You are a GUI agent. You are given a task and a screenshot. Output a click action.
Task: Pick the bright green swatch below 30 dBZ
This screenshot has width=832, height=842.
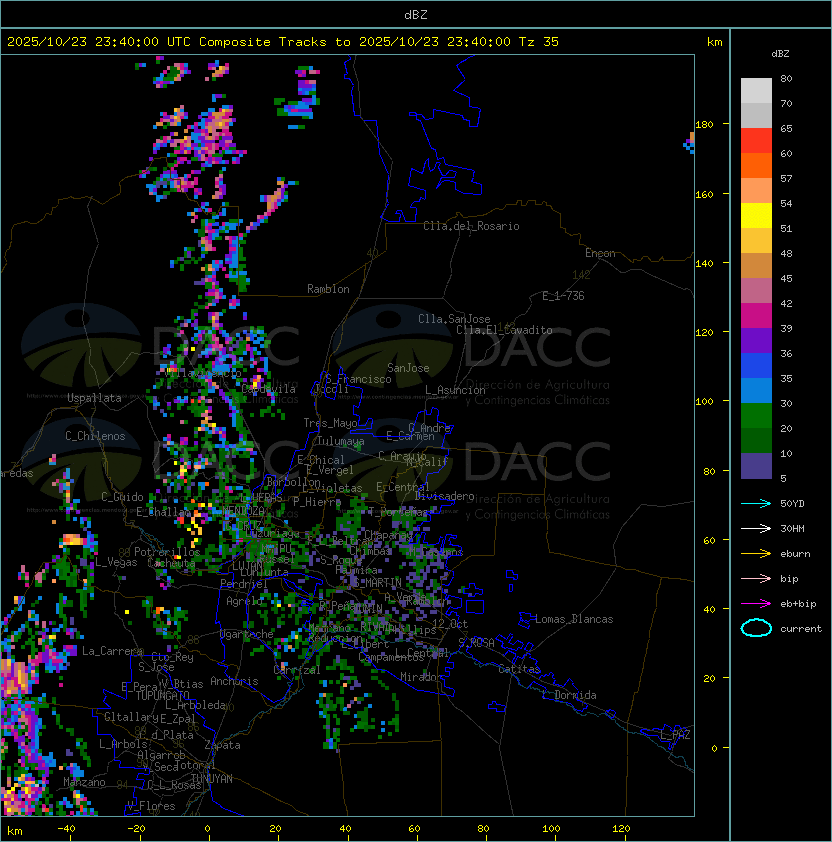point(756,416)
